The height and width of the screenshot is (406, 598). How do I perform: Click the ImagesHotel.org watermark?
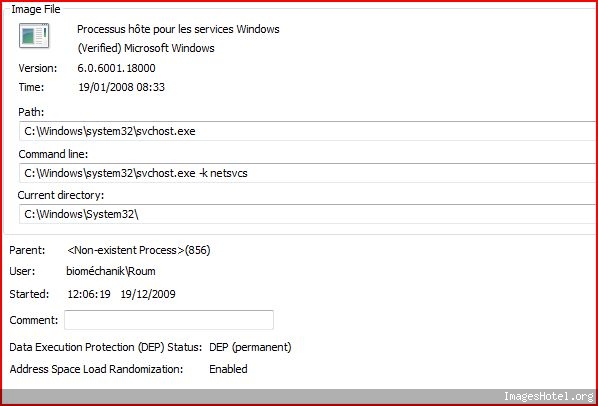549,396
